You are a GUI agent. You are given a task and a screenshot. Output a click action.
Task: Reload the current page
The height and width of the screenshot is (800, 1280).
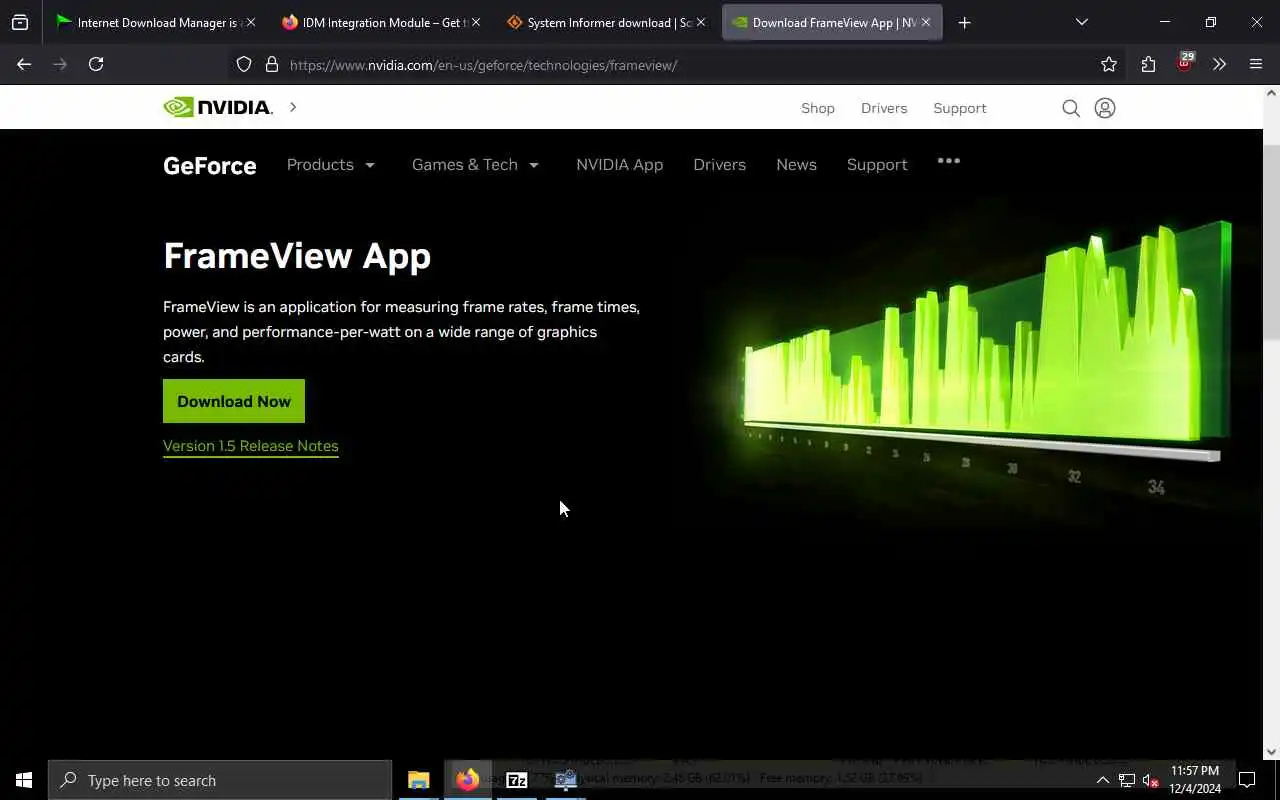pyautogui.click(x=96, y=64)
